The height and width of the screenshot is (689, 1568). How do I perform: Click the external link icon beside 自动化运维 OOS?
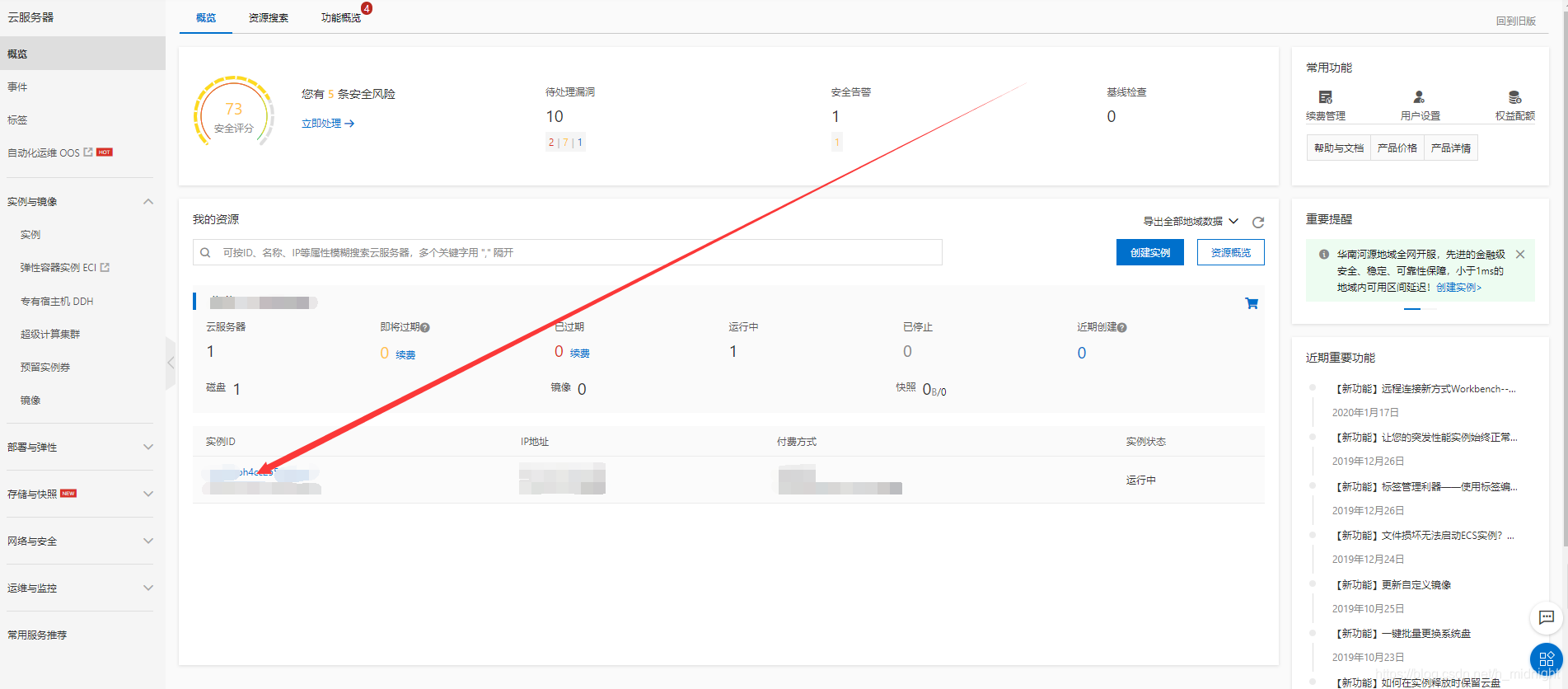click(x=88, y=152)
